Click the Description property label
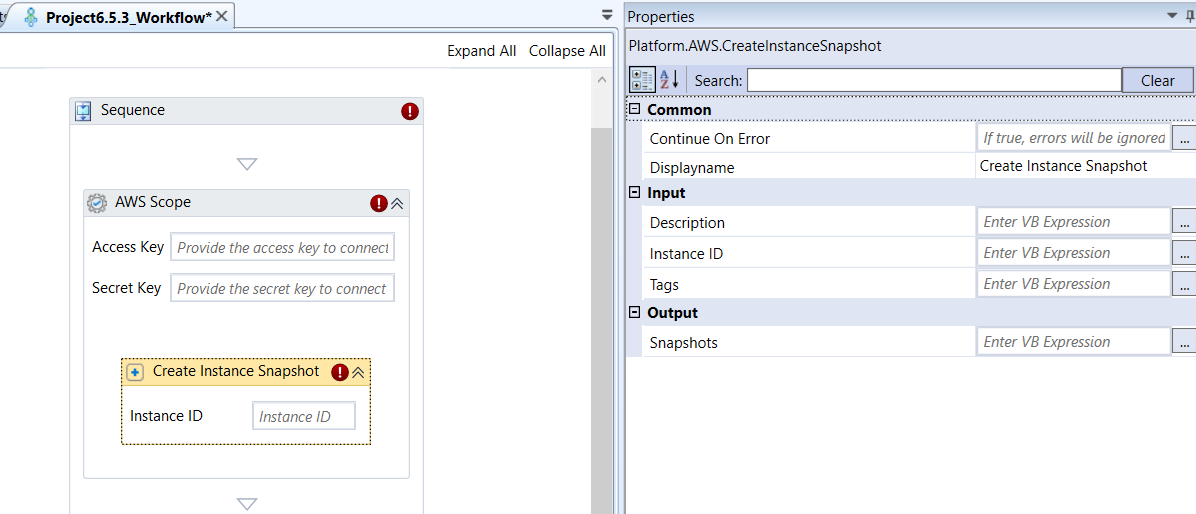 click(687, 223)
